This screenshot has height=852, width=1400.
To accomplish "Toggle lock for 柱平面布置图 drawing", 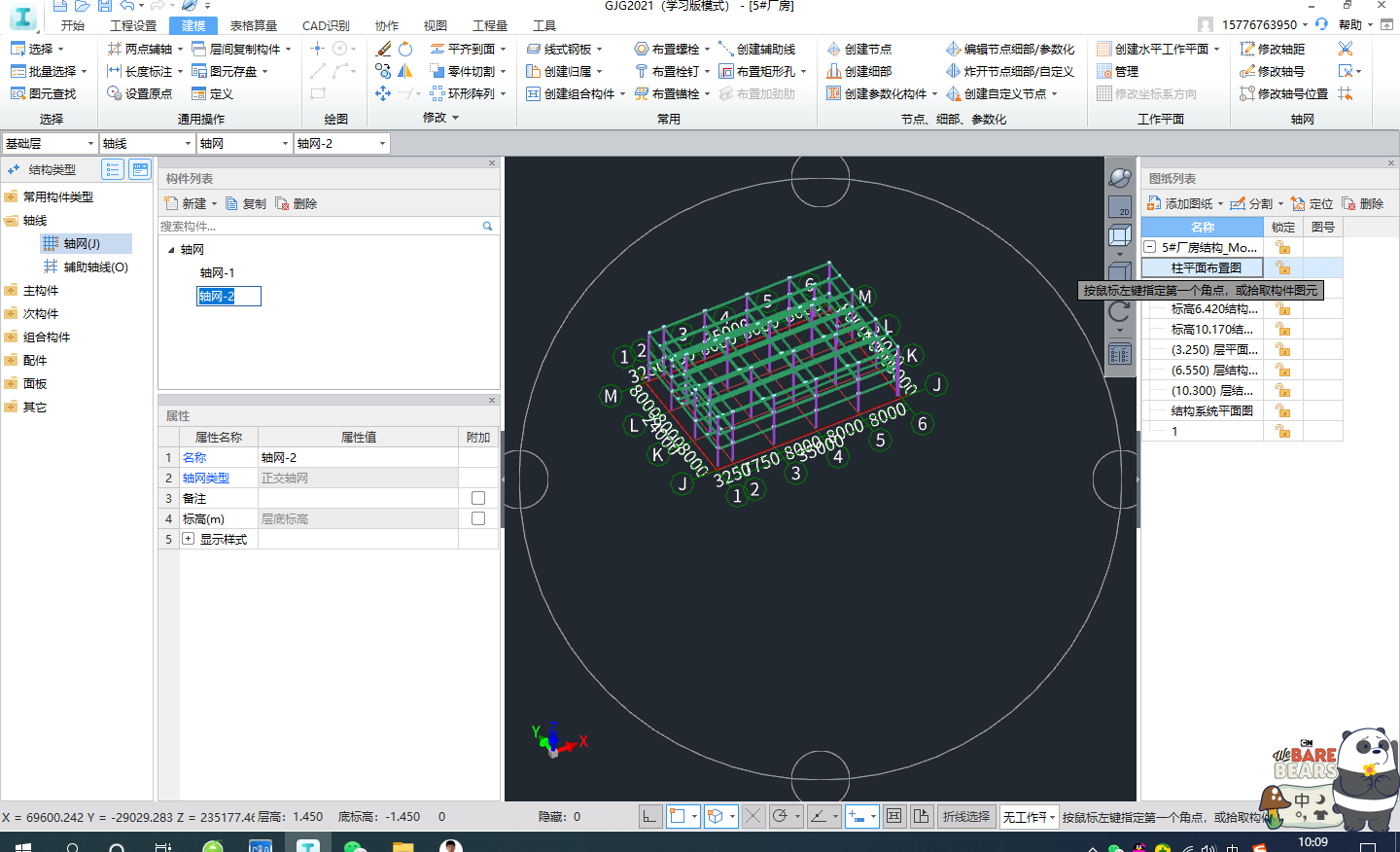I will (x=1283, y=267).
